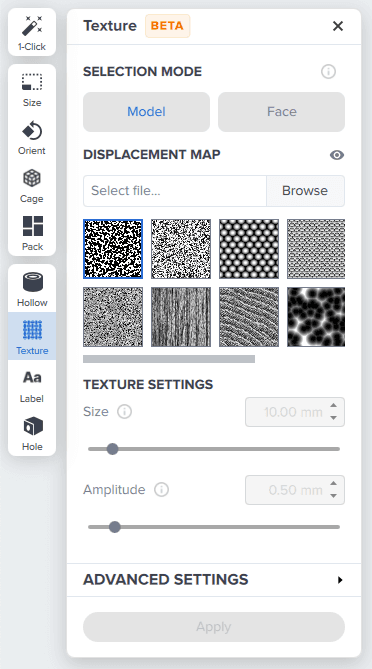Viewport: 372px width, 669px height.
Task: Click the BETA badge
Action: point(167,26)
